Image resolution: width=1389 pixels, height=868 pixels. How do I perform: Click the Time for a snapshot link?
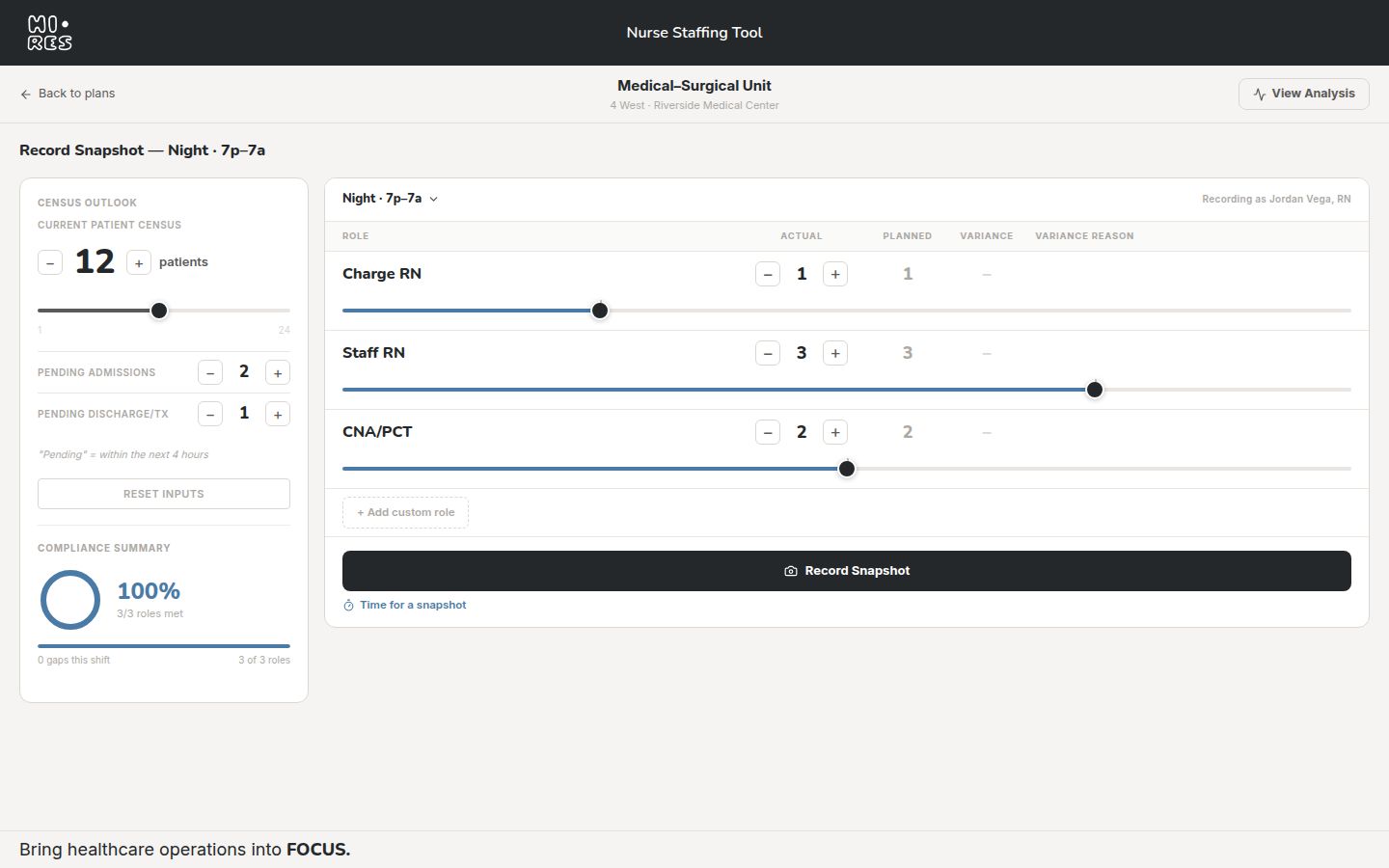(x=405, y=605)
